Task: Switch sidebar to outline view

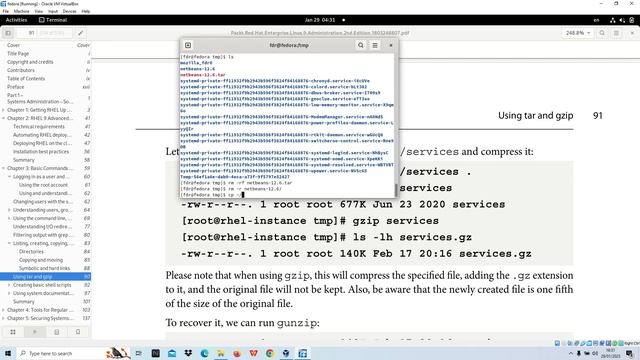Action: pos(35,332)
